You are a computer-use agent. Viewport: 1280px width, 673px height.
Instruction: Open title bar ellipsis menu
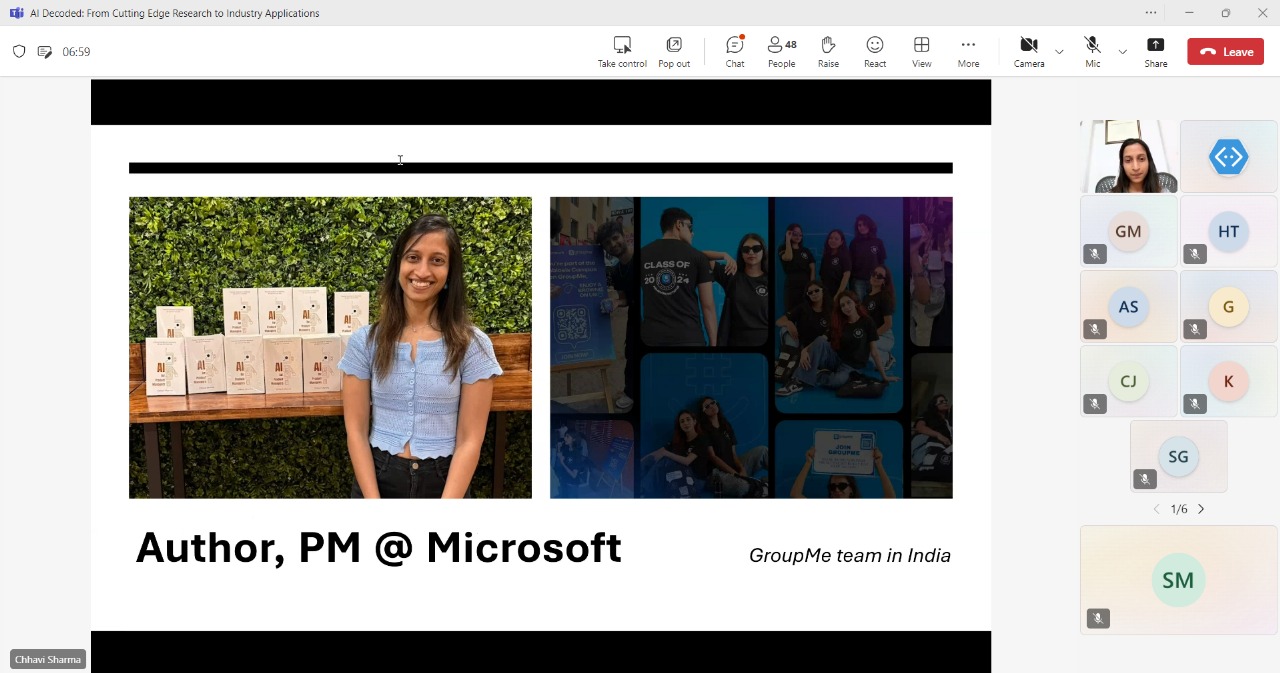(1151, 13)
